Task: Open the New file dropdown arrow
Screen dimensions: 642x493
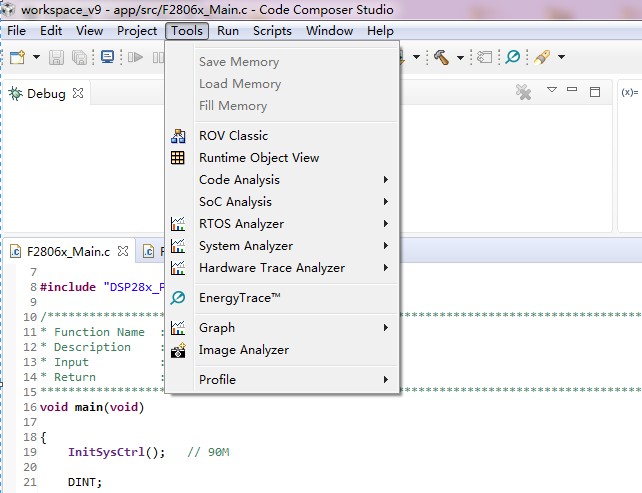Action: click(x=36, y=57)
